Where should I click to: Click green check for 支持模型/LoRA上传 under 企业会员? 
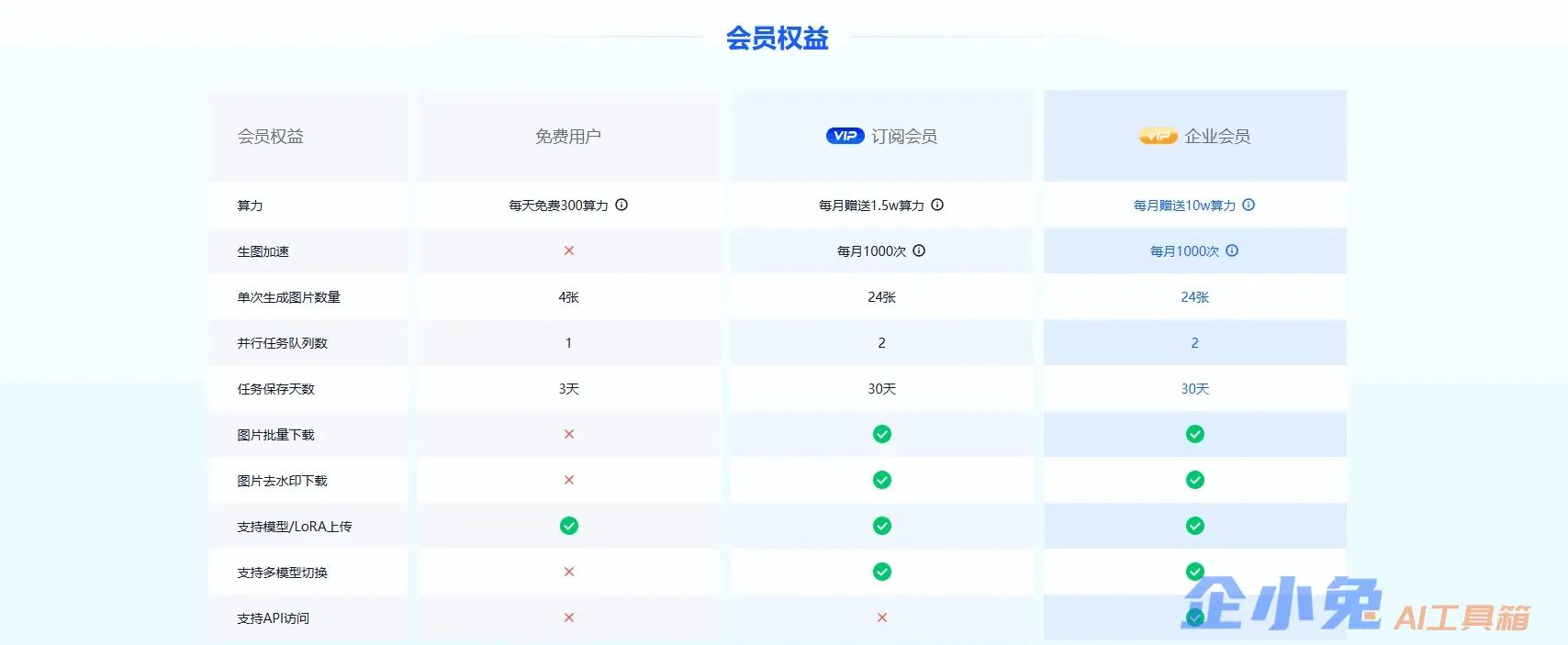point(1195,526)
